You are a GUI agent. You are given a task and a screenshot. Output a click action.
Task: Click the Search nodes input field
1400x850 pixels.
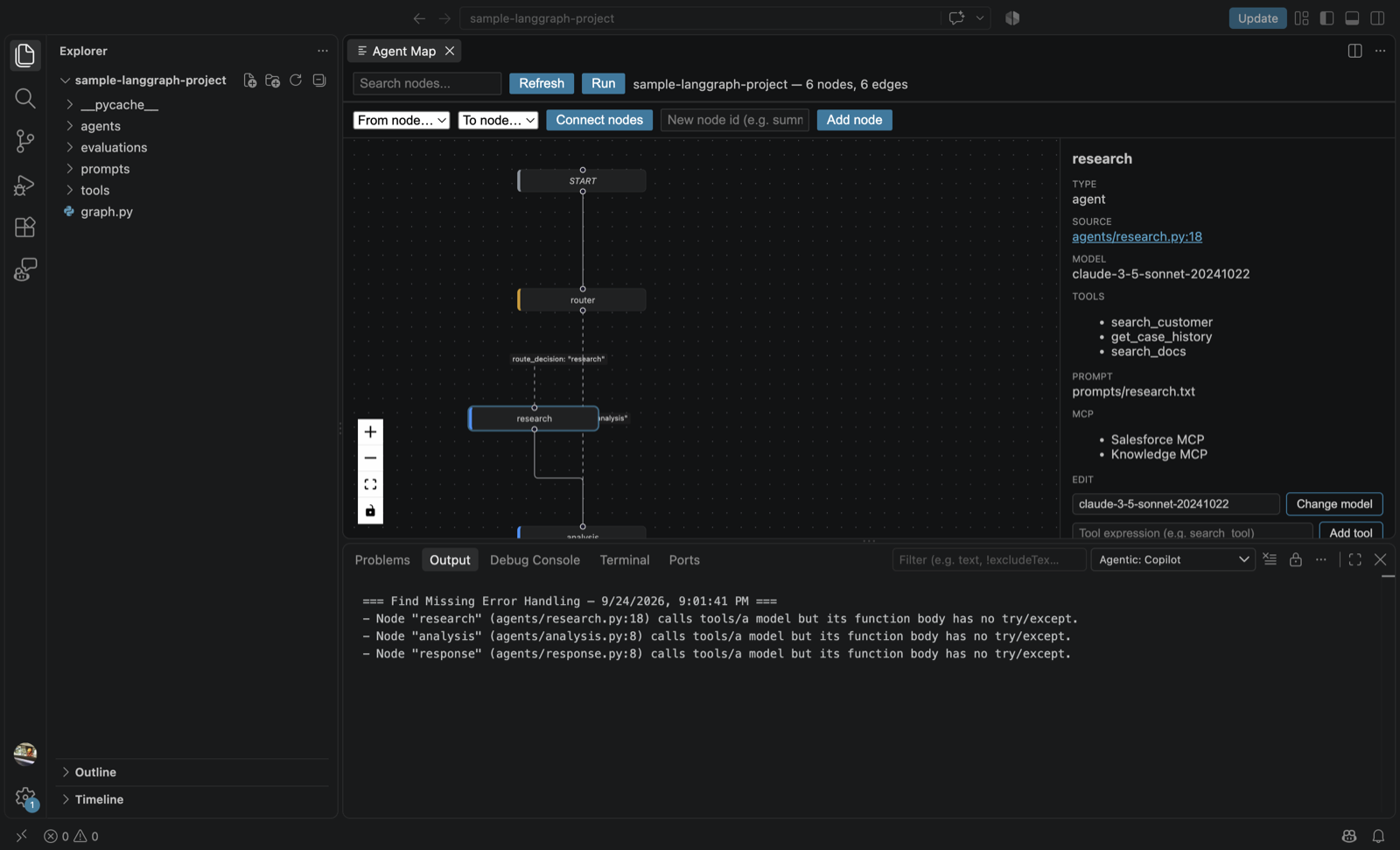tap(427, 83)
